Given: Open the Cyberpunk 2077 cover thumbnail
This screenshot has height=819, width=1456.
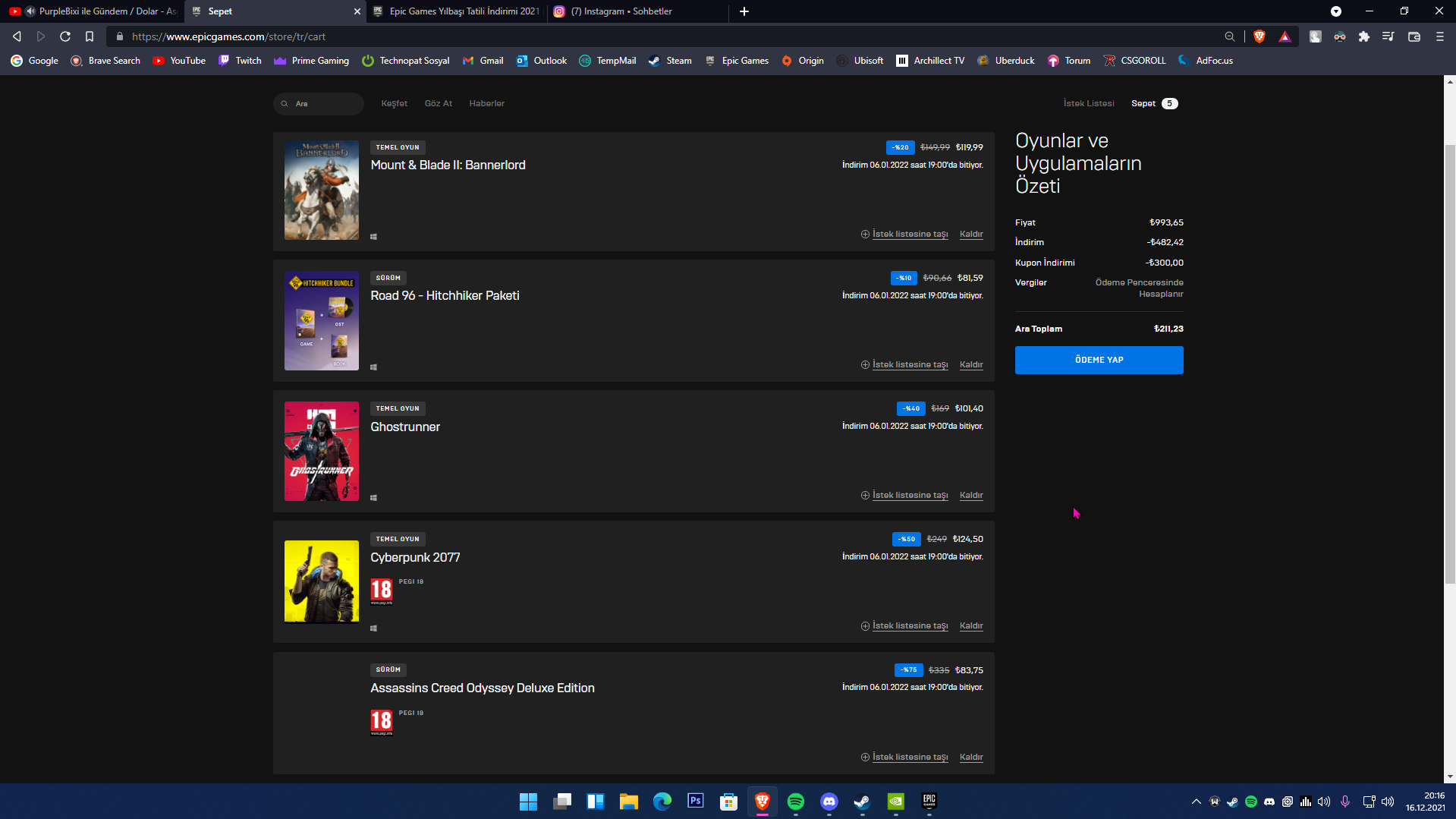Looking at the screenshot, I should tap(322, 581).
